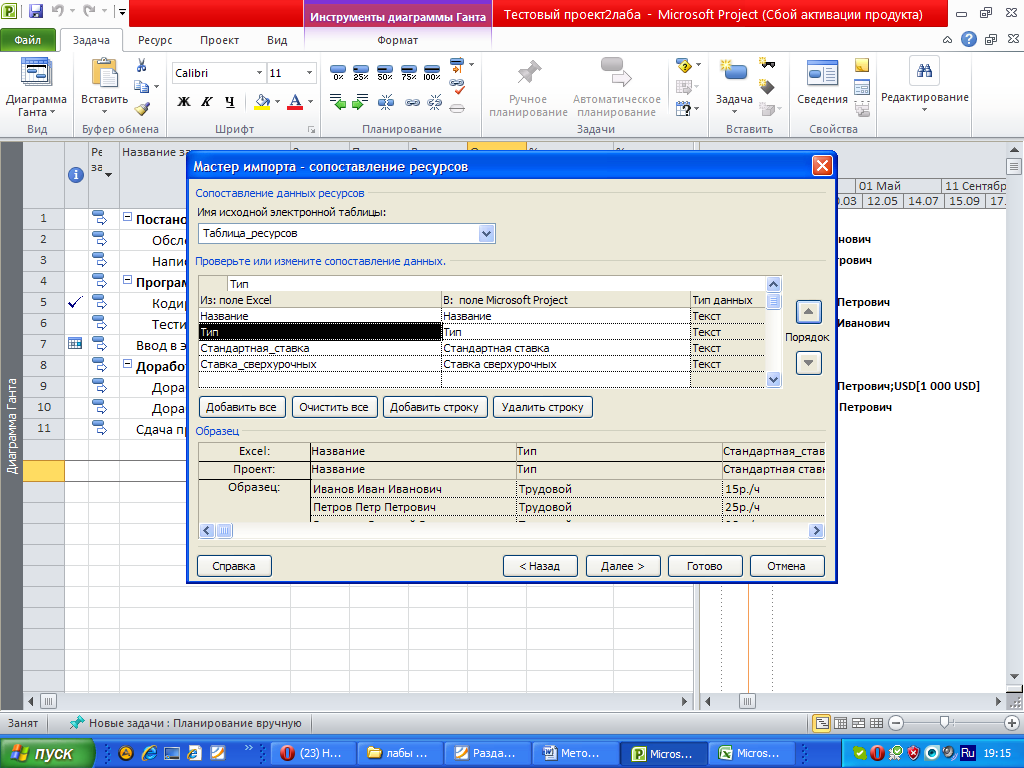The image size is (1024, 768).
Task: Switch to the Вид tab
Action: point(277,40)
